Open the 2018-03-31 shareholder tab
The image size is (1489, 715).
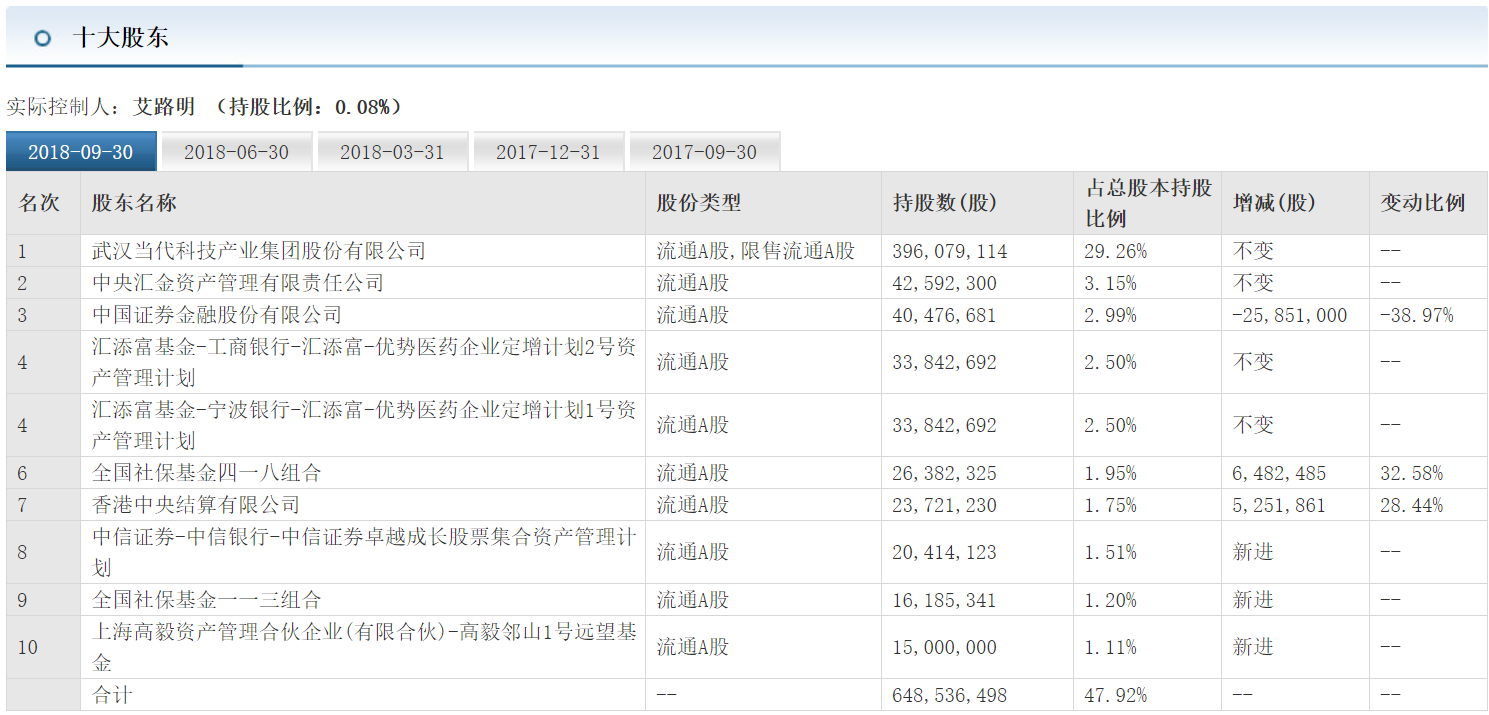click(393, 152)
